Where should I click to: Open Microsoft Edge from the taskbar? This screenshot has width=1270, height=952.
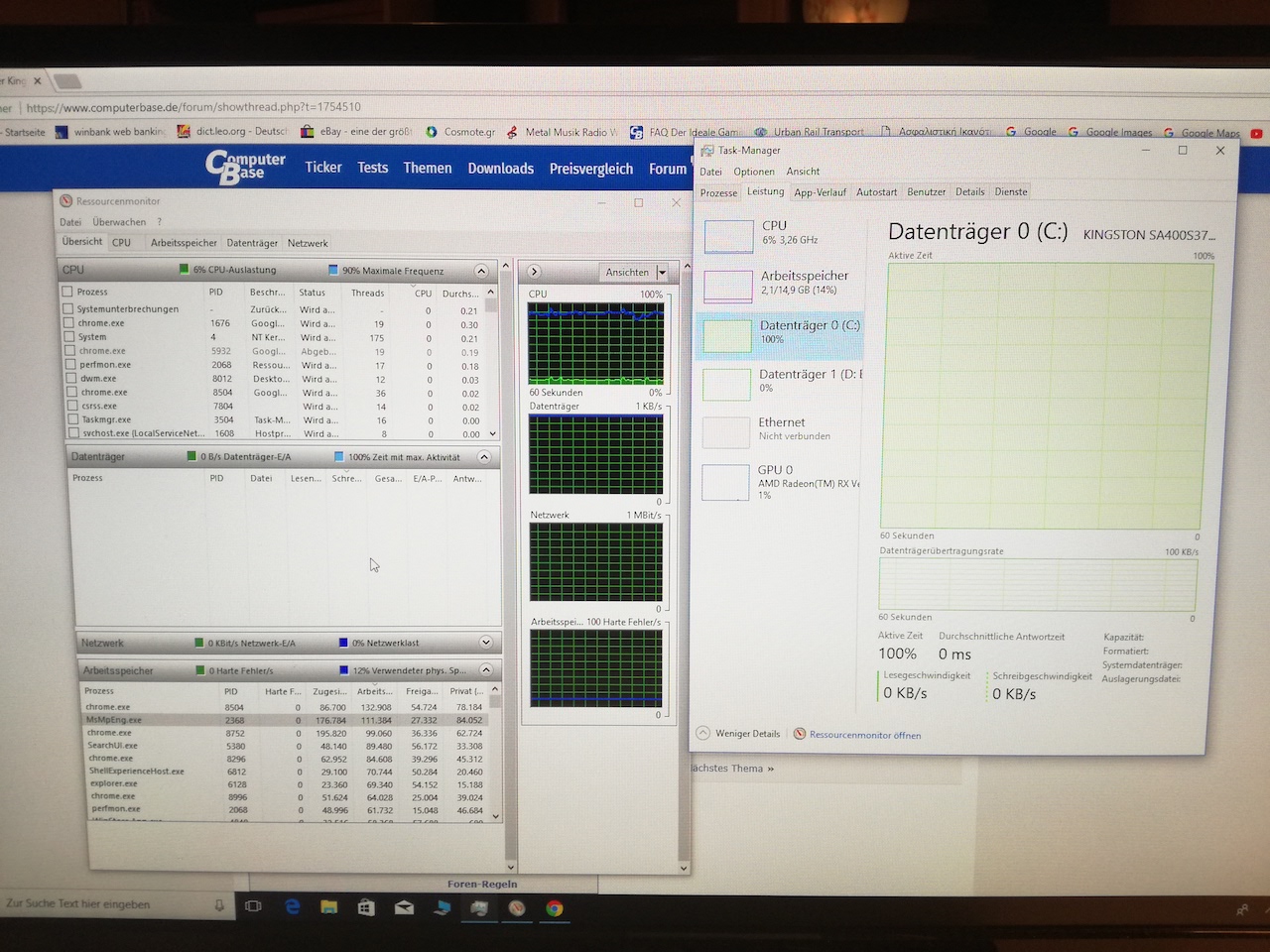(293, 906)
